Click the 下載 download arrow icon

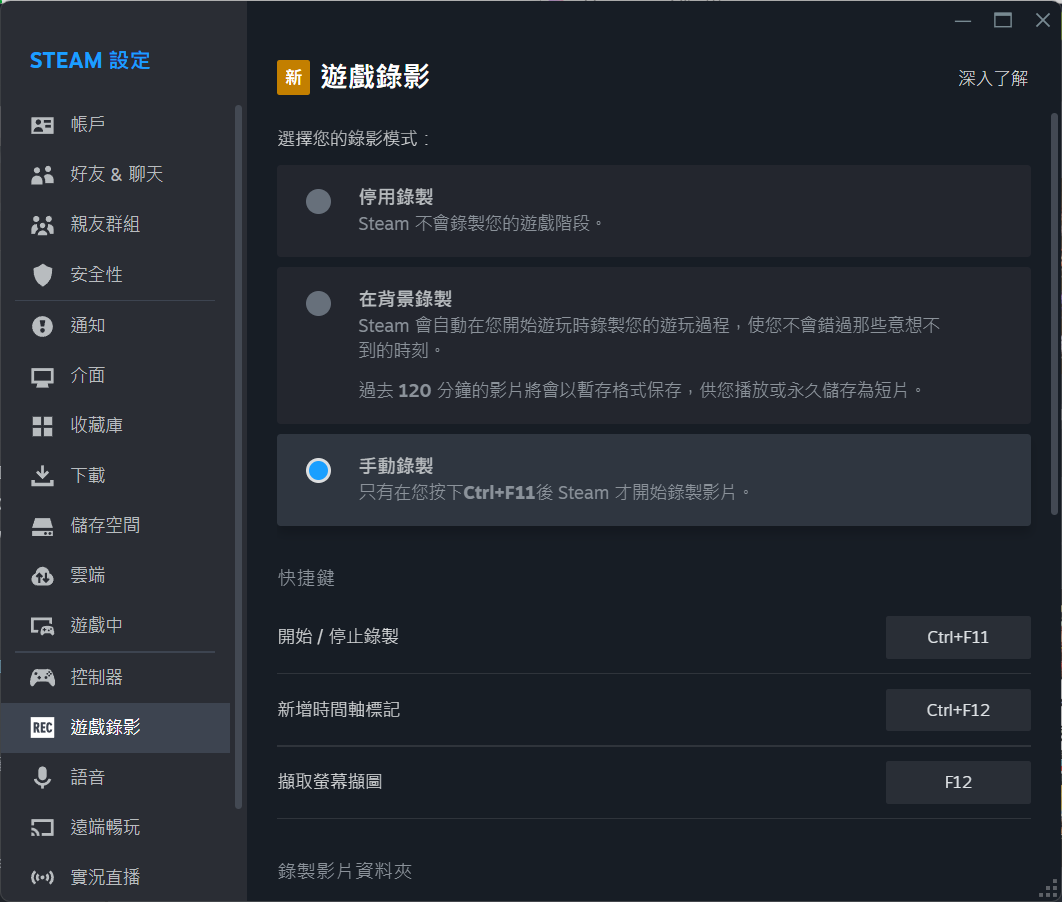coord(42,475)
